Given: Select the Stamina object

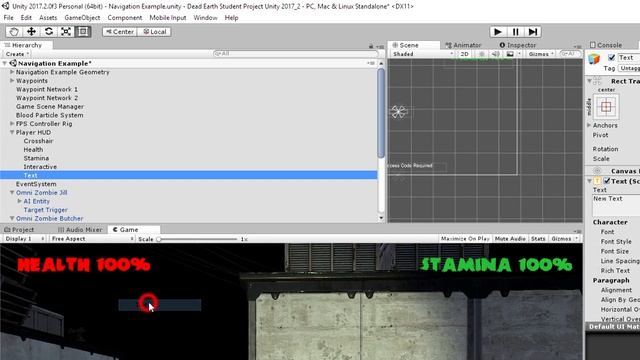Looking at the screenshot, I should point(36,158).
